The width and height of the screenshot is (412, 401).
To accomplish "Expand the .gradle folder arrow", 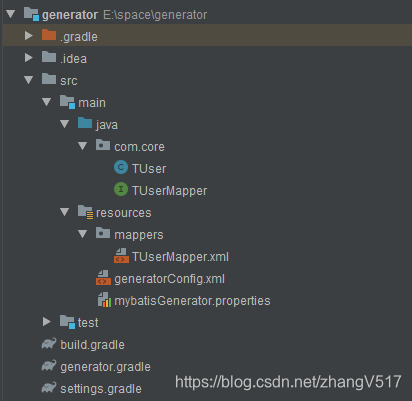I will tap(29, 35).
